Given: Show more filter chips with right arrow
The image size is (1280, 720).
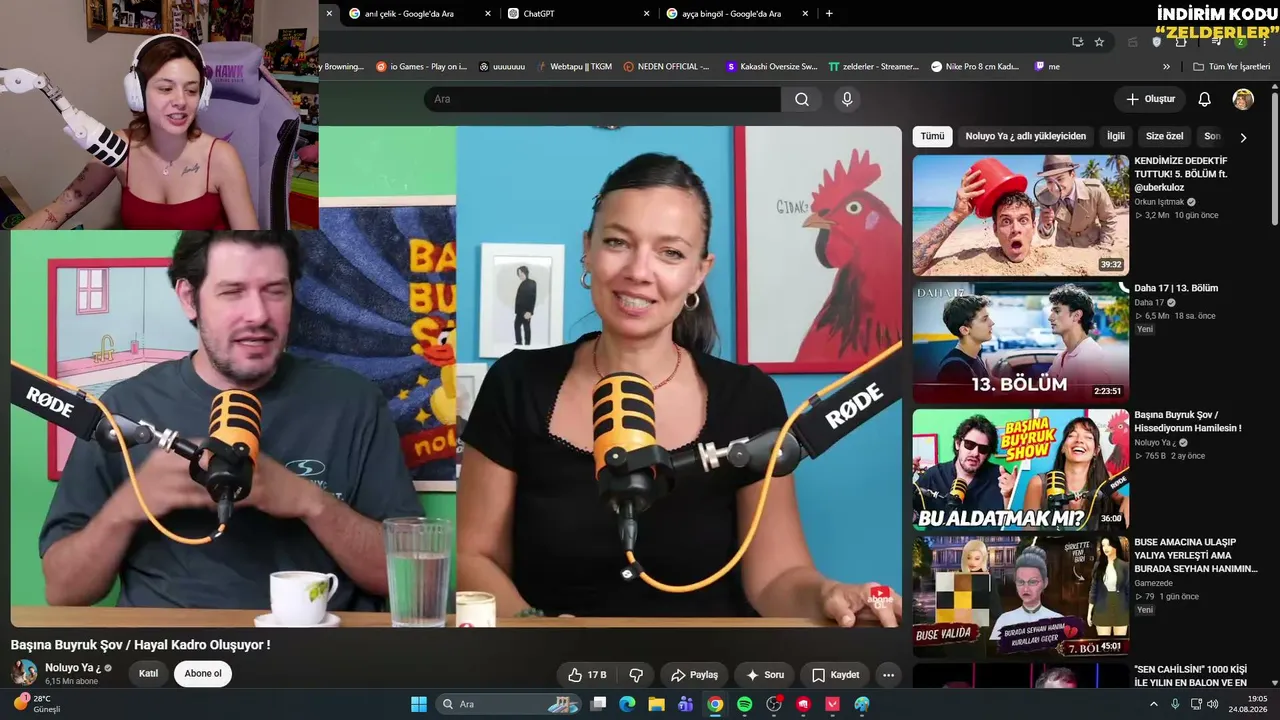Looking at the screenshot, I should pos(1243,137).
